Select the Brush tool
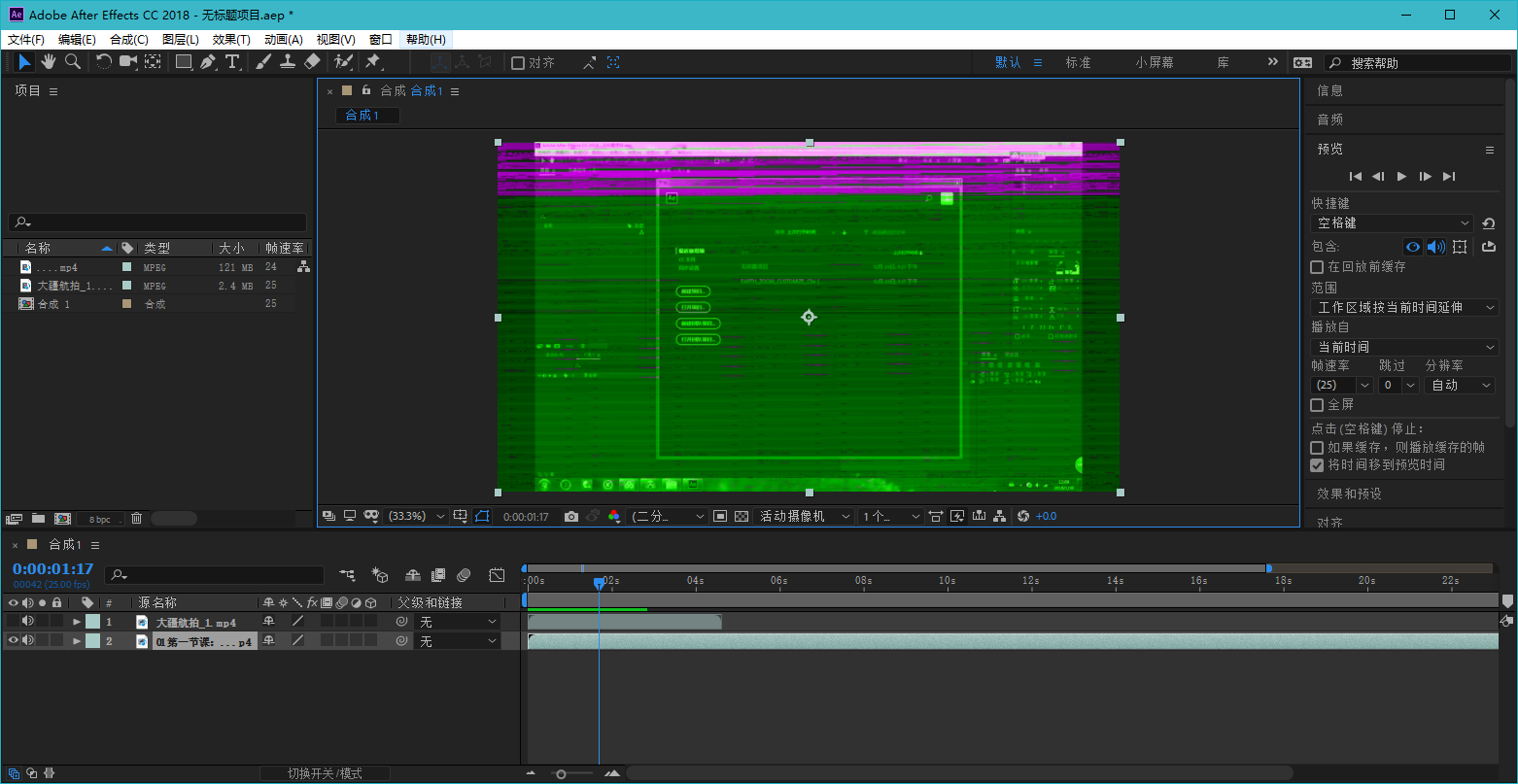 tap(263, 62)
